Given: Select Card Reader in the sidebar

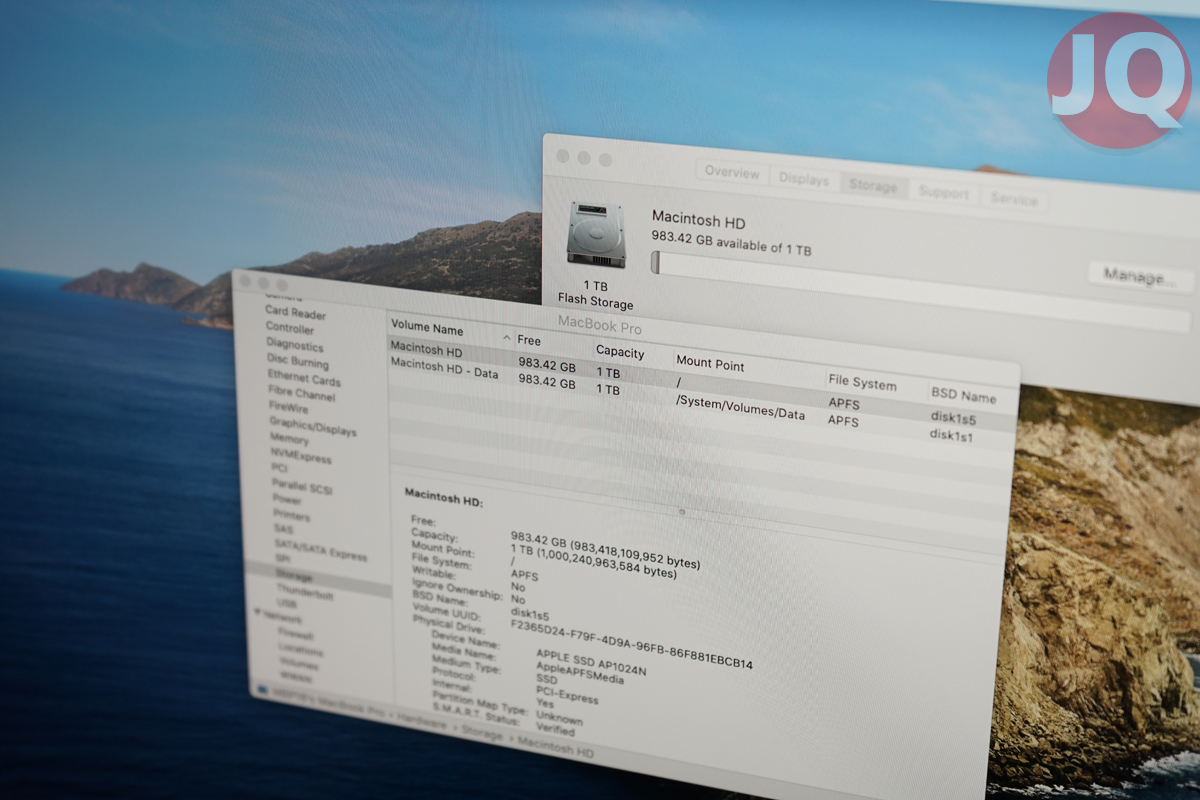Looking at the screenshot, I should pyautogui.click(x=295, y=313).
